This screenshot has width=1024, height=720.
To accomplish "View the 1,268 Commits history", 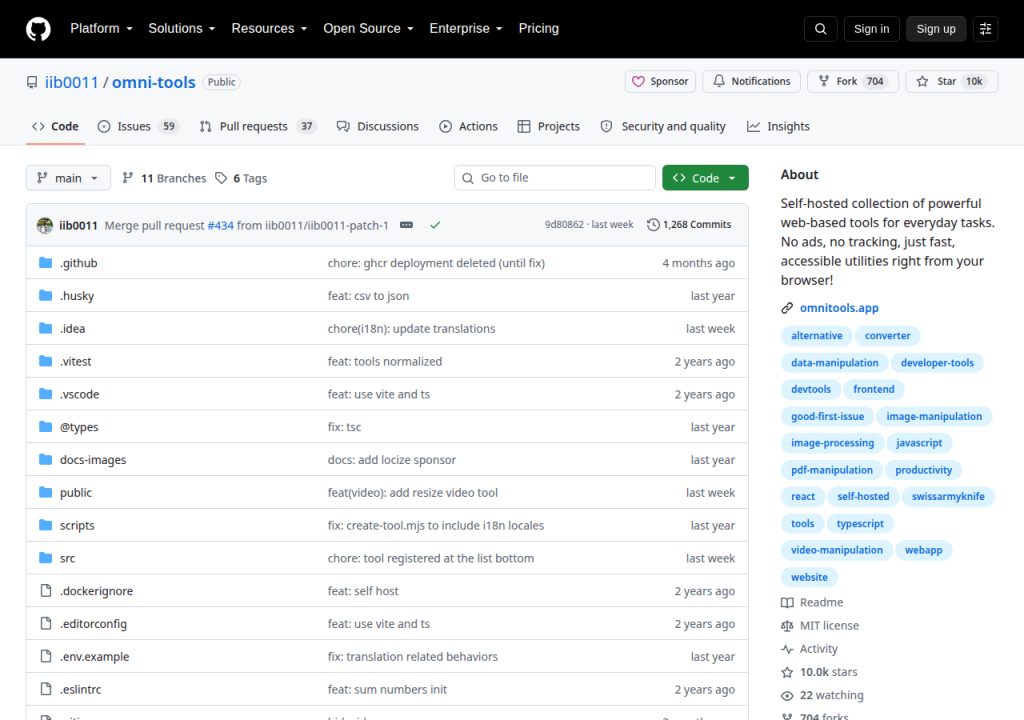I will (689, 225).
